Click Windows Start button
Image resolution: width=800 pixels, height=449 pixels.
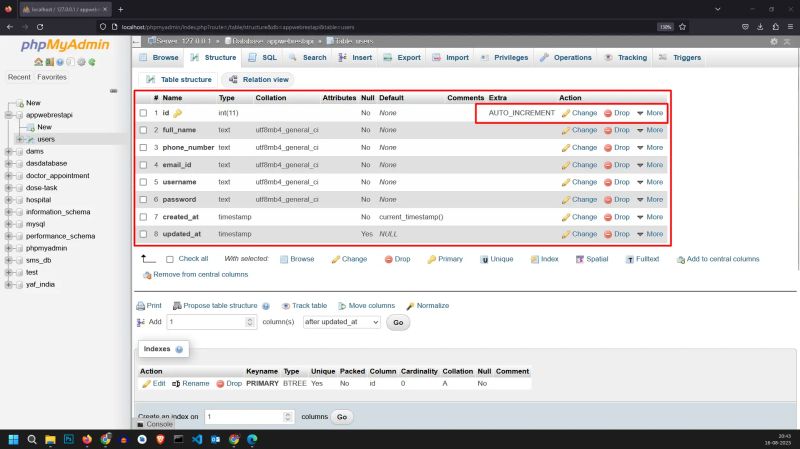[x=14, y=439]
